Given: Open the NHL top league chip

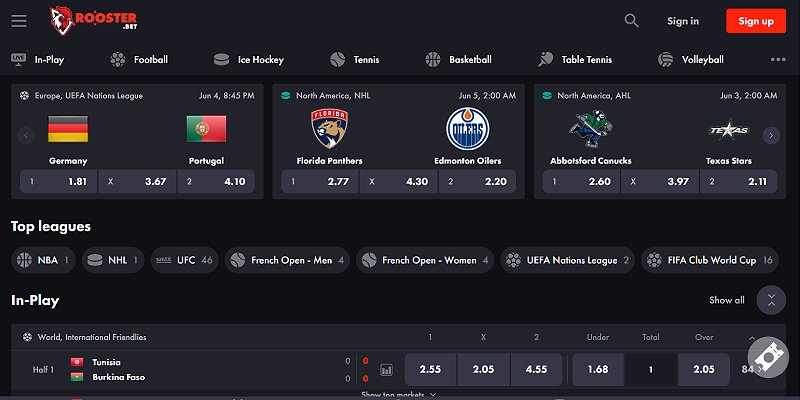Looking at the screenshot, I should click(113, 260).
